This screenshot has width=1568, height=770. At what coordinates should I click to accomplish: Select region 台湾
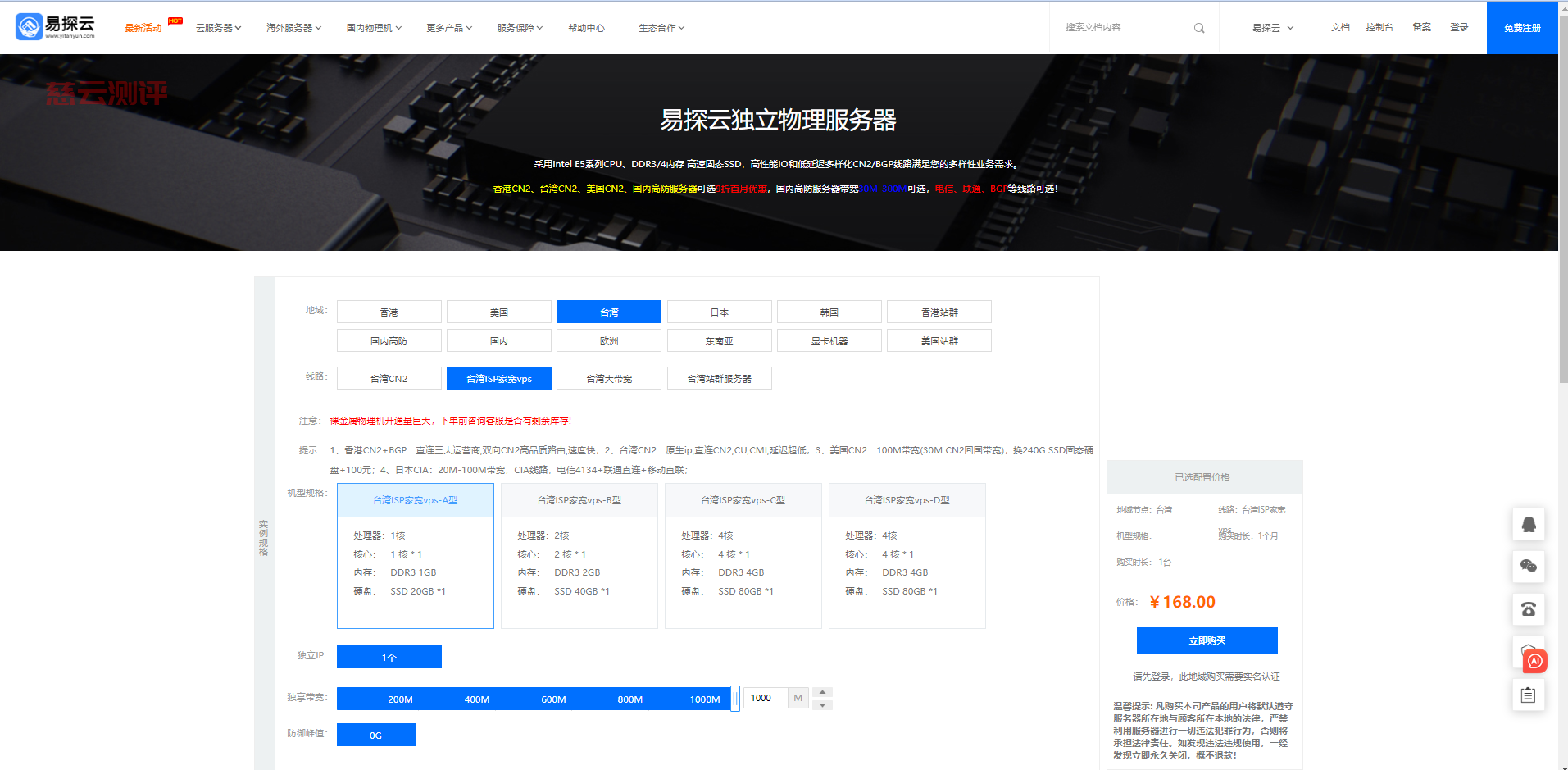tap(609, 312)
